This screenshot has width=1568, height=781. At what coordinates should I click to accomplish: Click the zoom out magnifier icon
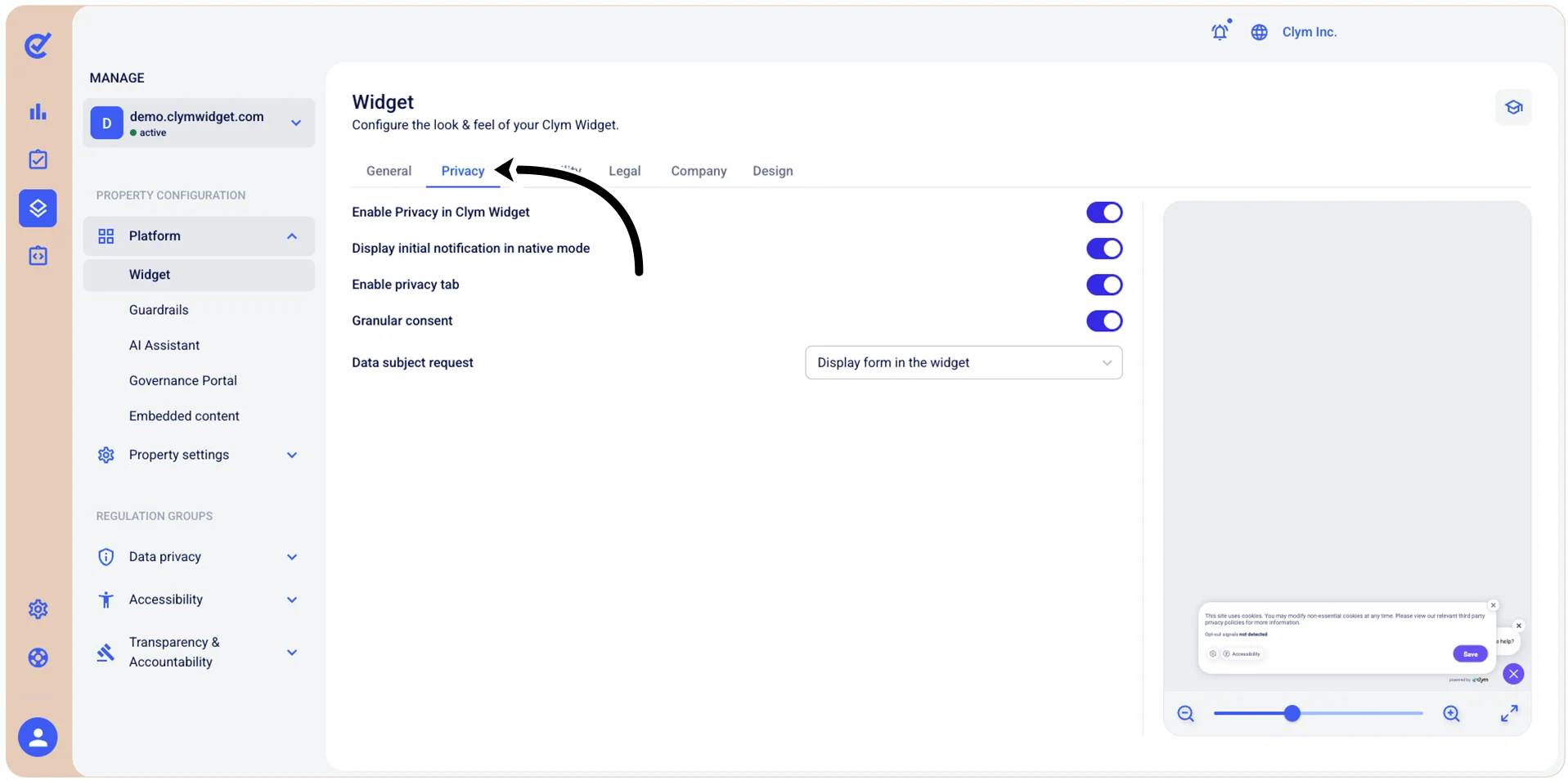[x=1185, y=714]
